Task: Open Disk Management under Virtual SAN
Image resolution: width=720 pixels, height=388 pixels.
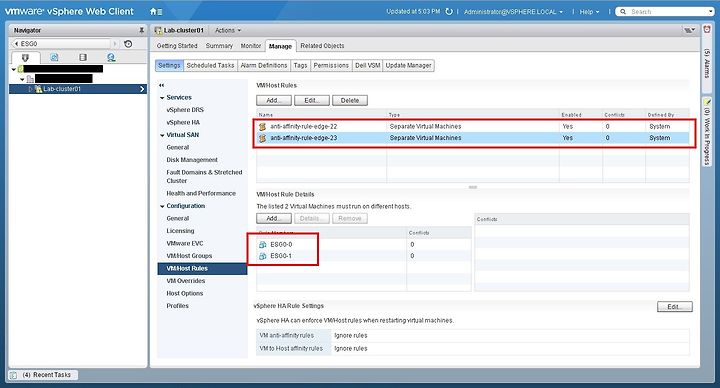Action: [192, 160]
